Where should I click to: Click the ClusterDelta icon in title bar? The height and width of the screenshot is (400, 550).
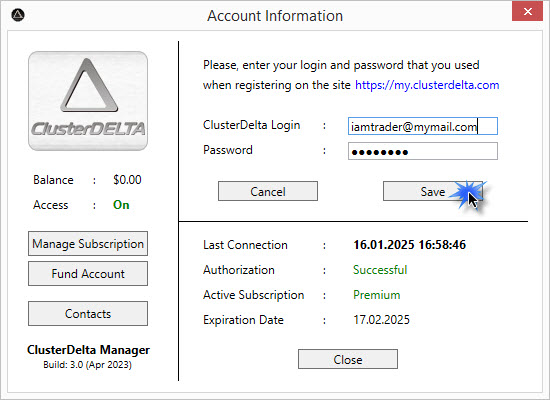point(18,15)
